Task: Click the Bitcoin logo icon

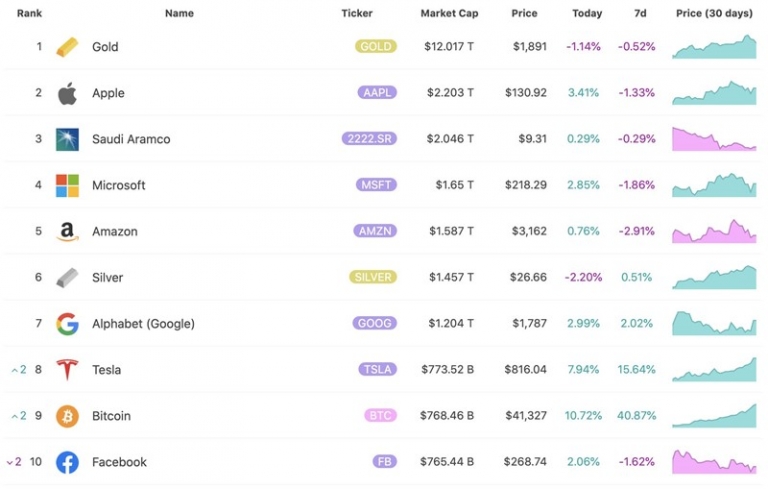Action: click(x=67, y=416)
